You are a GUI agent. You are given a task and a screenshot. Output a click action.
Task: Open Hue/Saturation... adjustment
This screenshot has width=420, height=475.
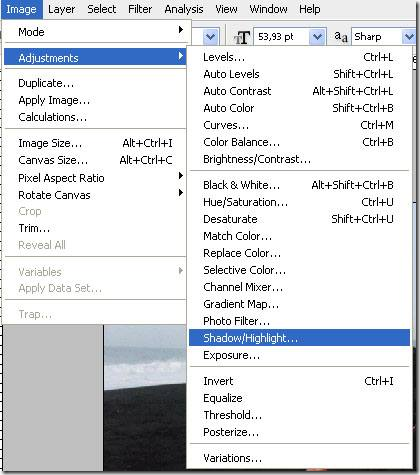click(x=299, y=202)
